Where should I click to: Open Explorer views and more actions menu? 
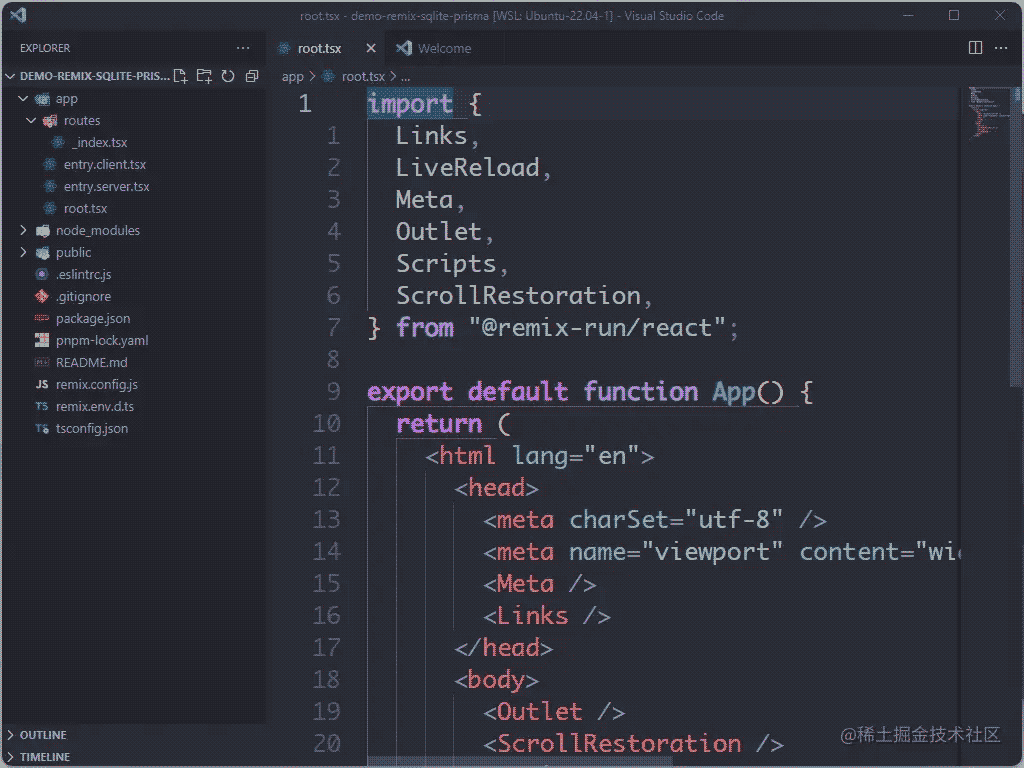pyautogui.click(x=243, y=48)
